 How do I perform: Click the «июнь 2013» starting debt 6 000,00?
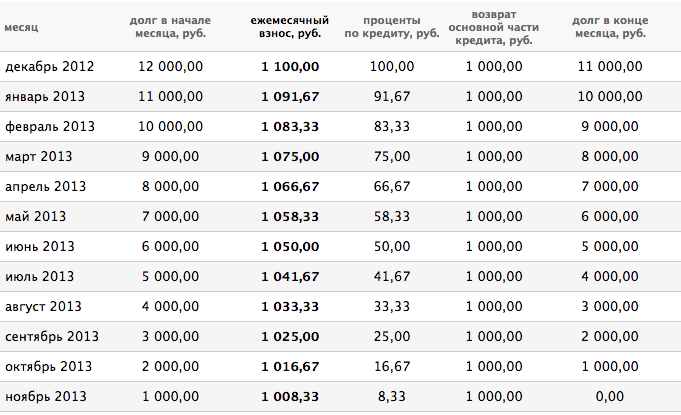170,246
